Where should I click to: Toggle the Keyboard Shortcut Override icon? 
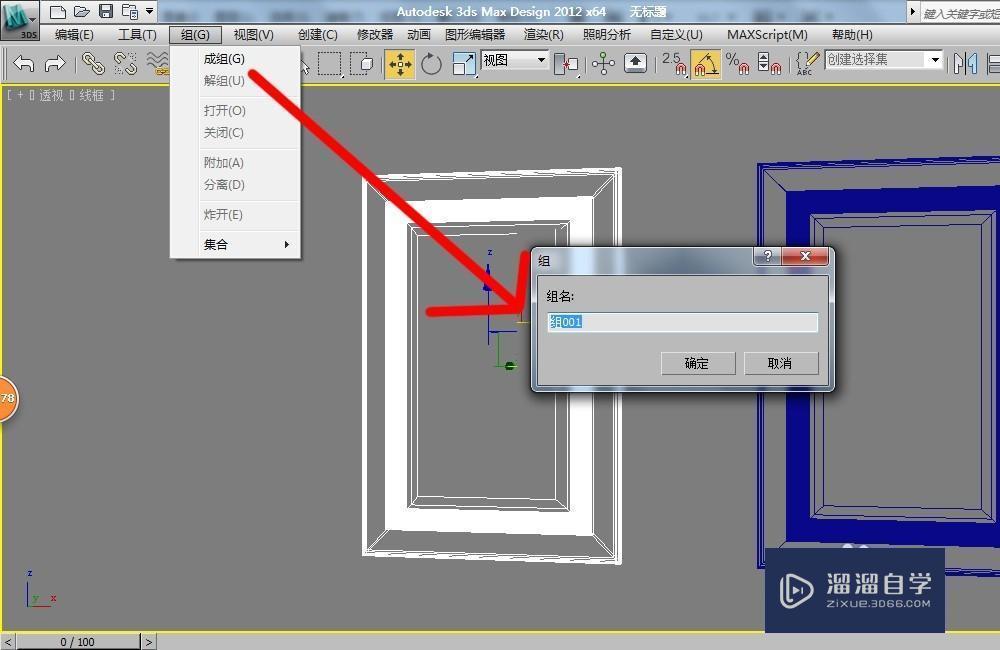[x=635, y=64]
